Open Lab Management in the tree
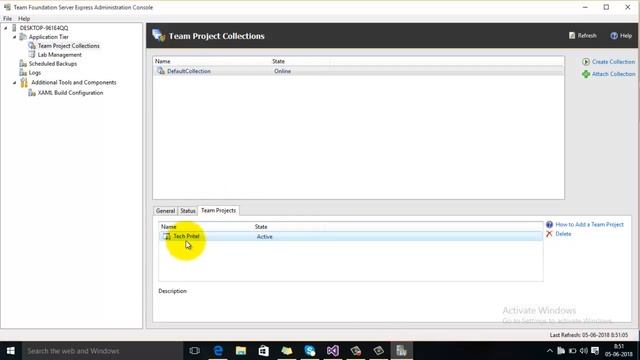The height and width of the screenshot is (360, 640). [60, 55]
